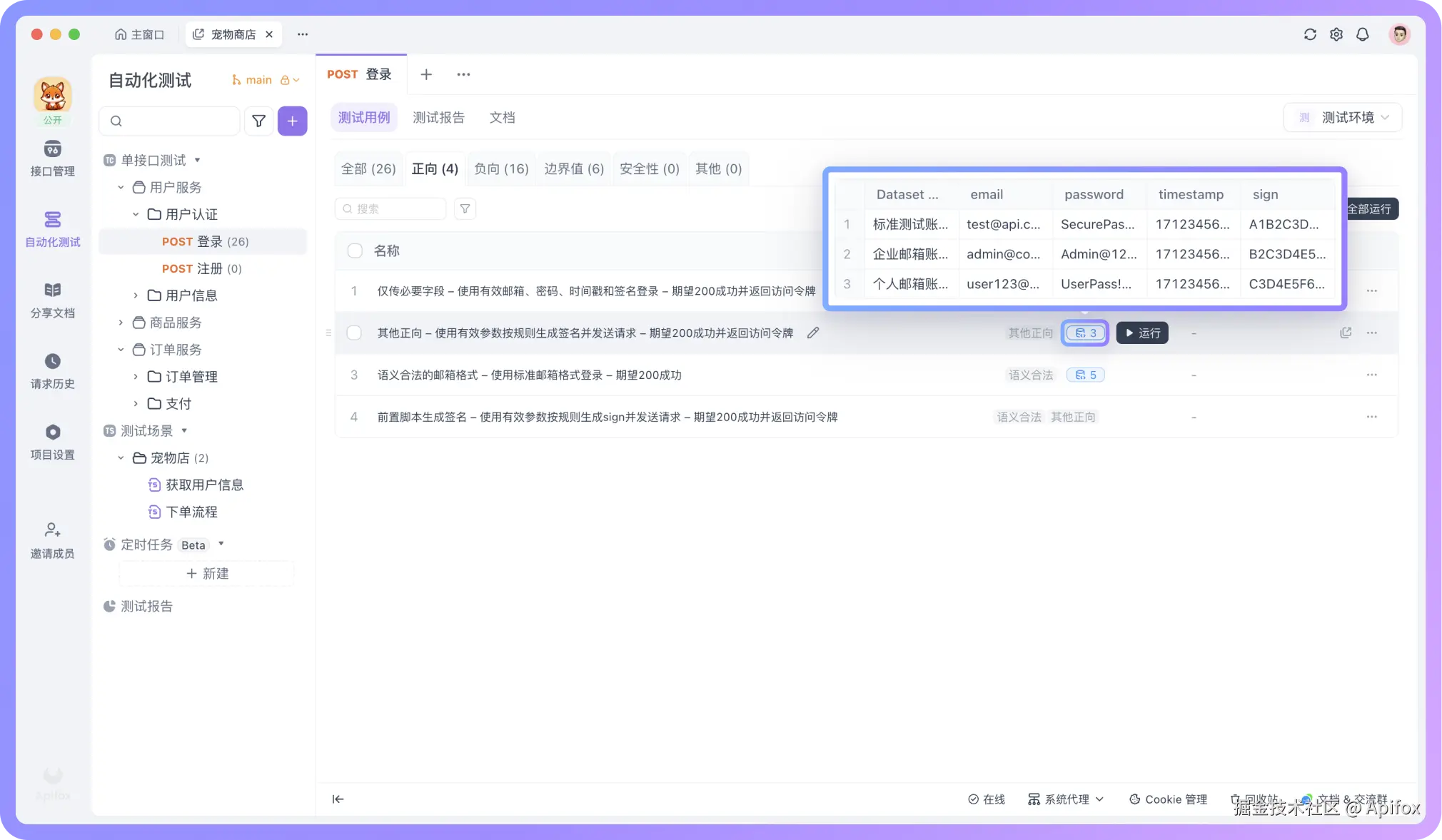The width and height of the screenshot is (1442, 840).
Task: Click the refresh icon in the title bar
Action: click(1309, 34)
